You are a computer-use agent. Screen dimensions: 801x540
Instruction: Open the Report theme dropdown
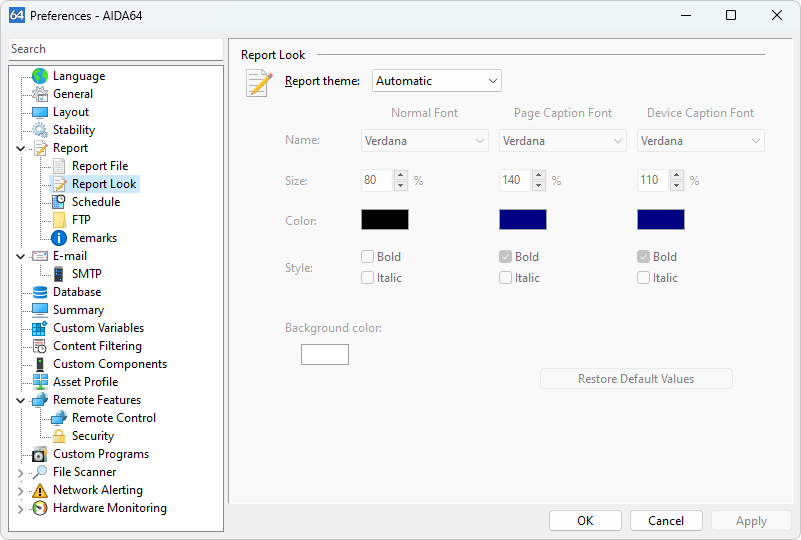437,81
